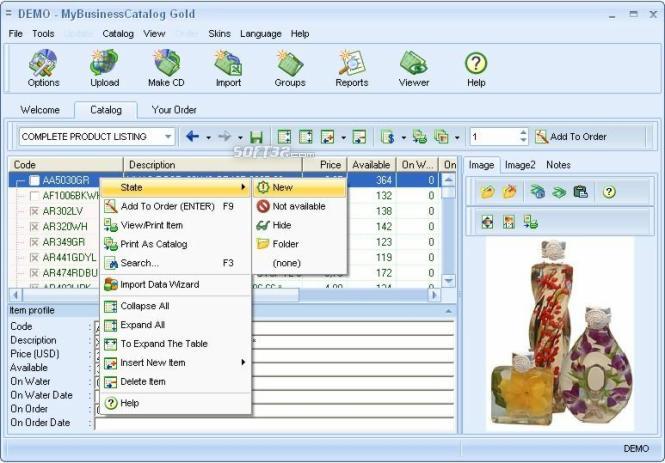
Task: Choose Delete Item from context menu
Action: 176,381
